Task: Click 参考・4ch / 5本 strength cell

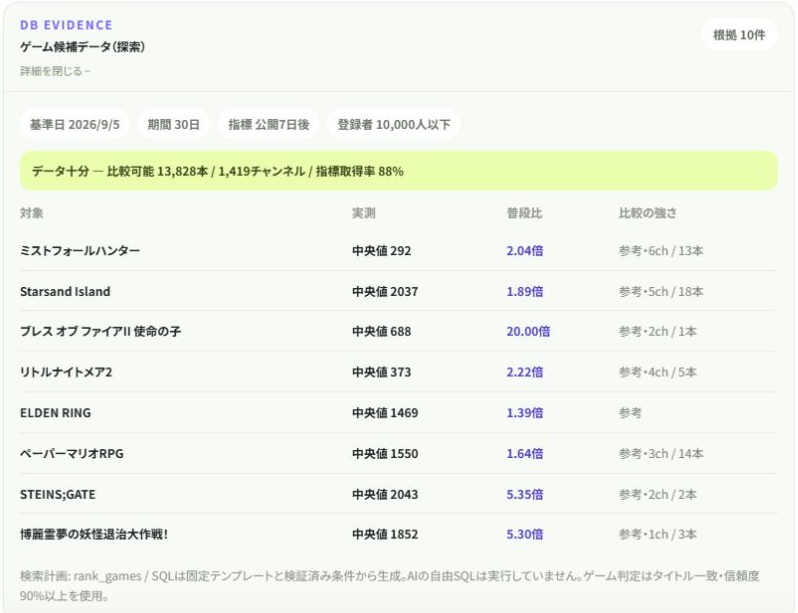Action: [658, 372]
